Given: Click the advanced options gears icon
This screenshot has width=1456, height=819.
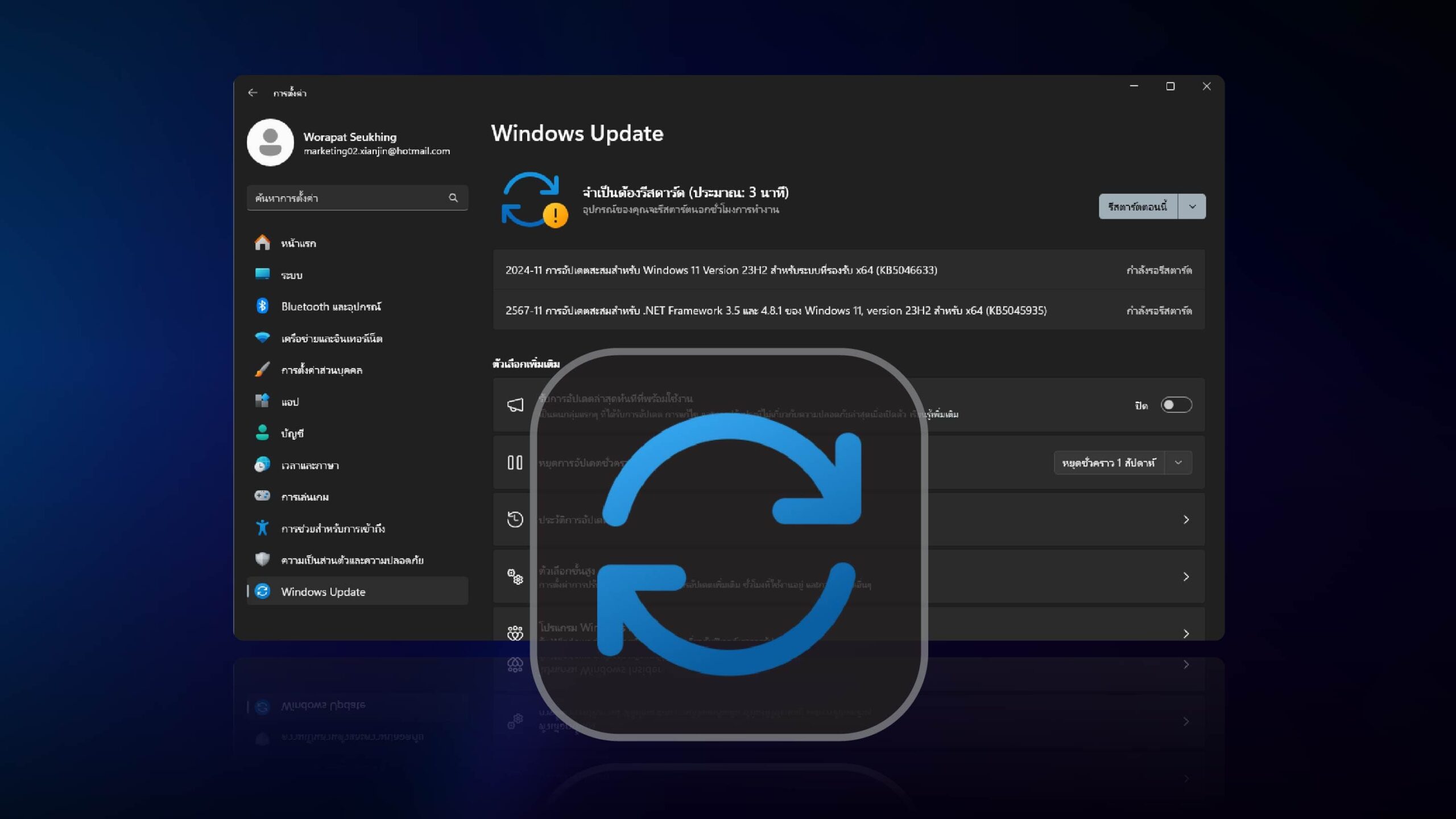Looking at the screenshot, I should coord(515,577).
